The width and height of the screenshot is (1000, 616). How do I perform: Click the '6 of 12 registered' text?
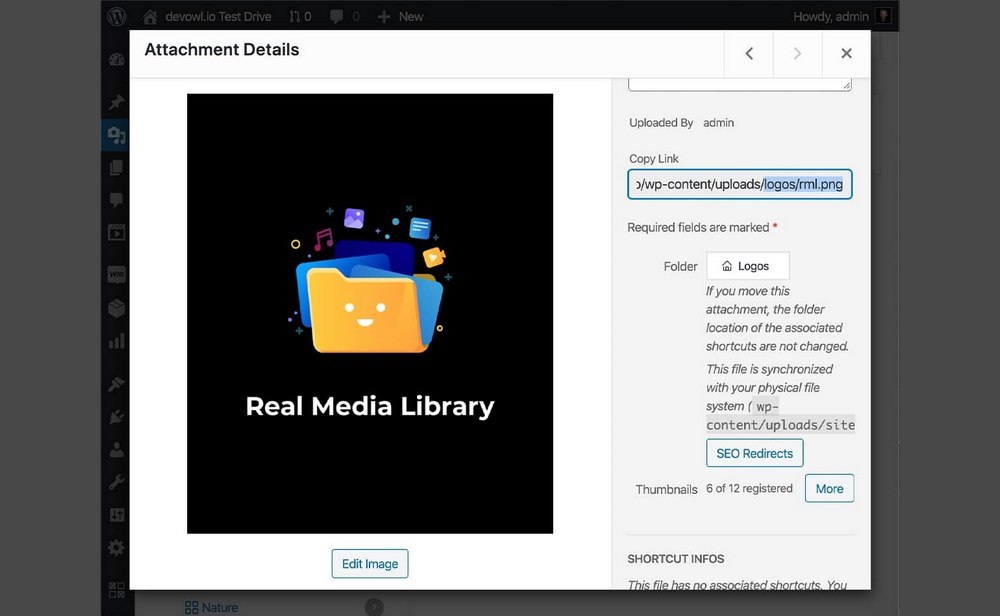click(x=749, y=488)
